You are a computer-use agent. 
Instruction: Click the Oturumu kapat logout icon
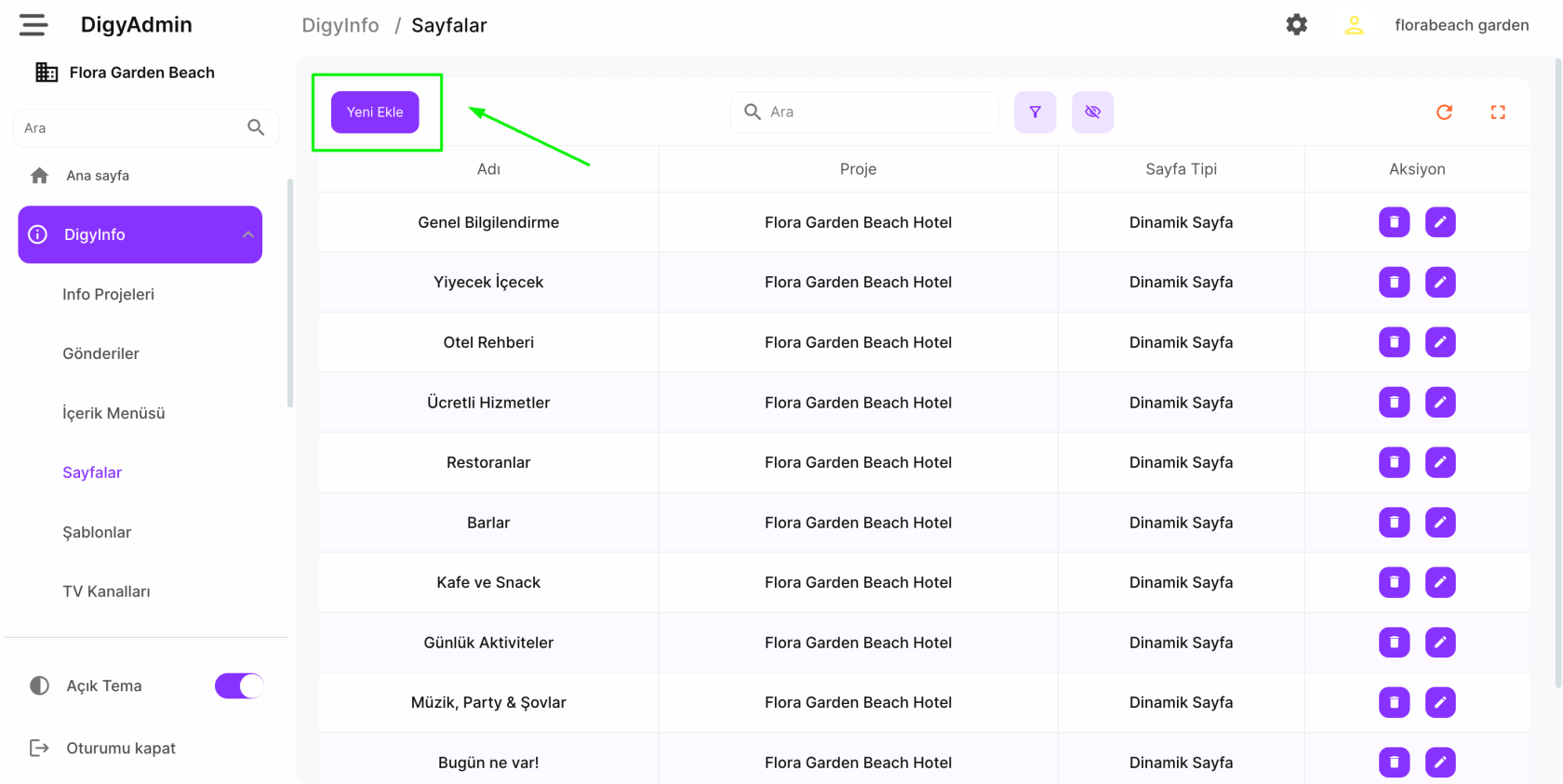39,748
